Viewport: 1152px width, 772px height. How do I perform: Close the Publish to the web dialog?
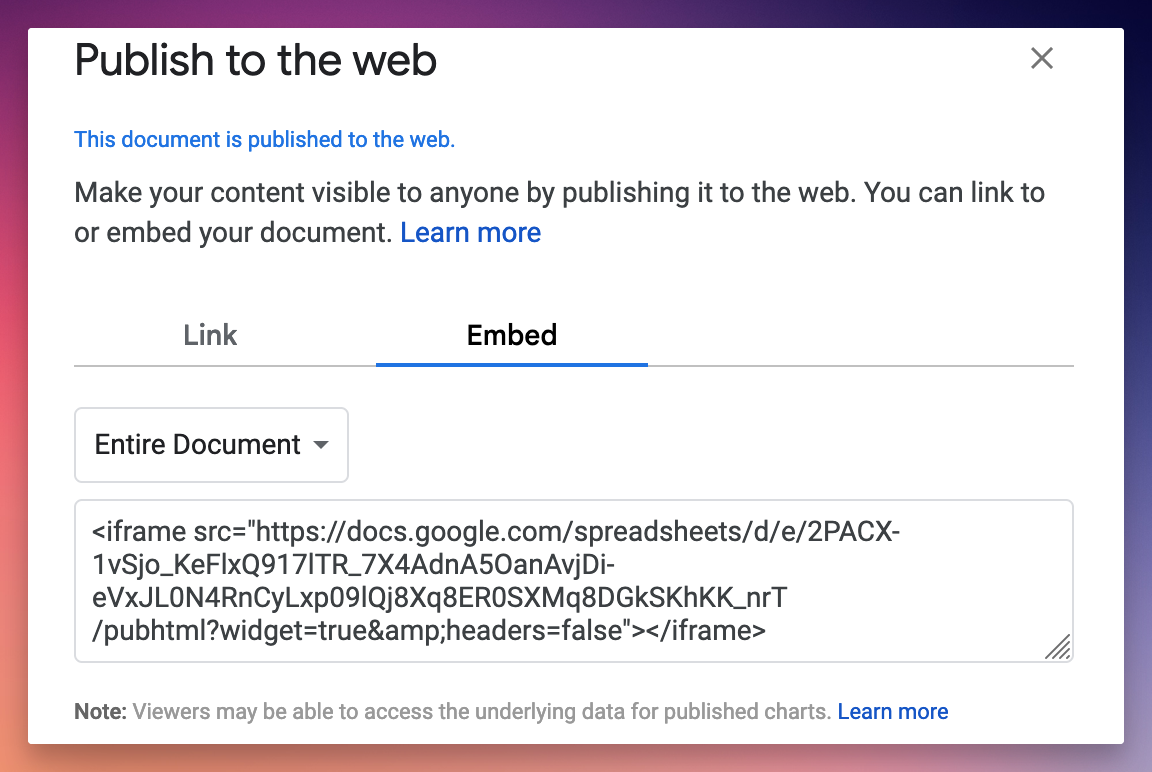[1042, 59]
